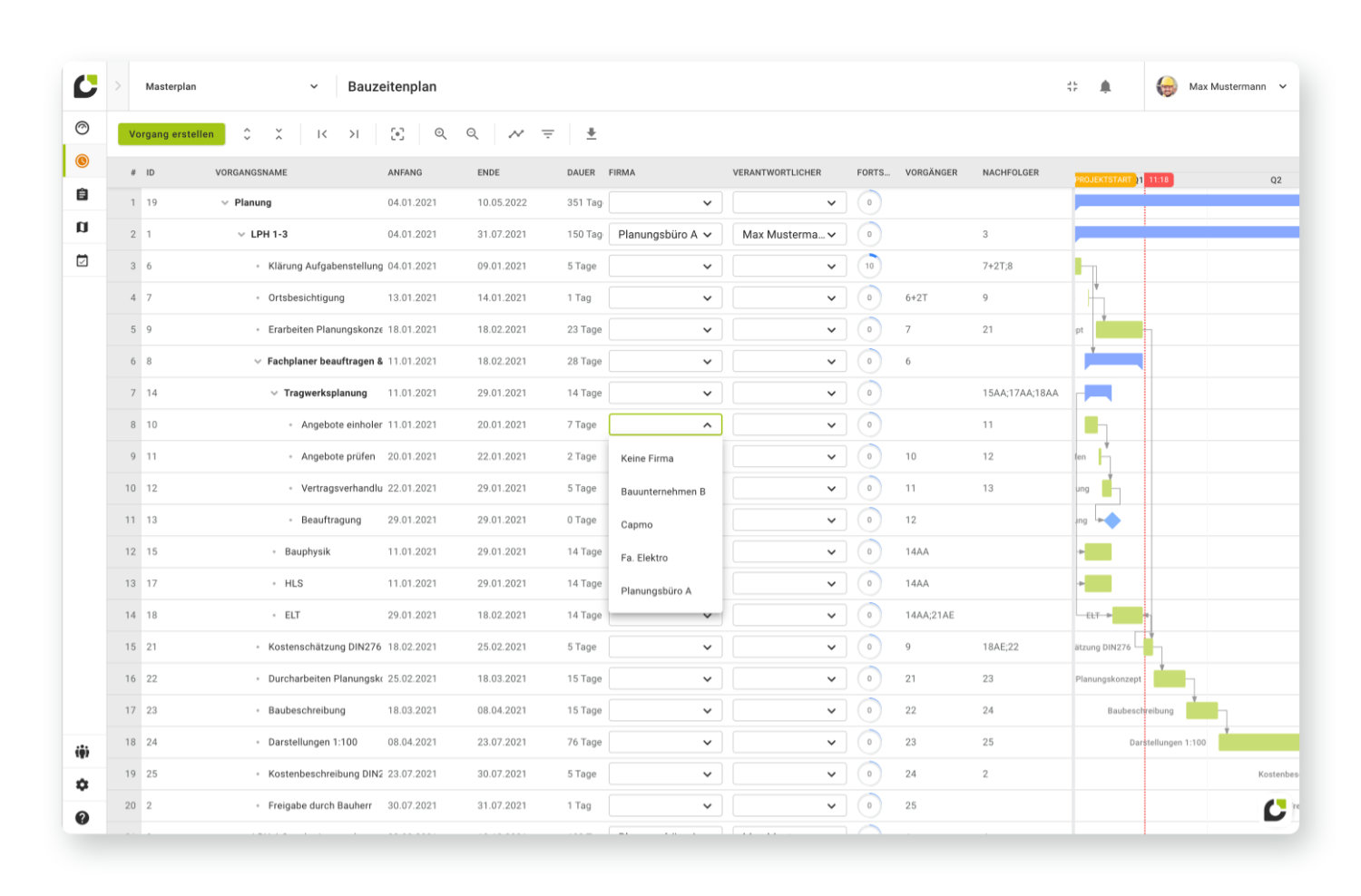The width and height of the screenshot is (1361, 896).
Task: Choose Fa. Elektro in the open dropdown
Action: 644,558
